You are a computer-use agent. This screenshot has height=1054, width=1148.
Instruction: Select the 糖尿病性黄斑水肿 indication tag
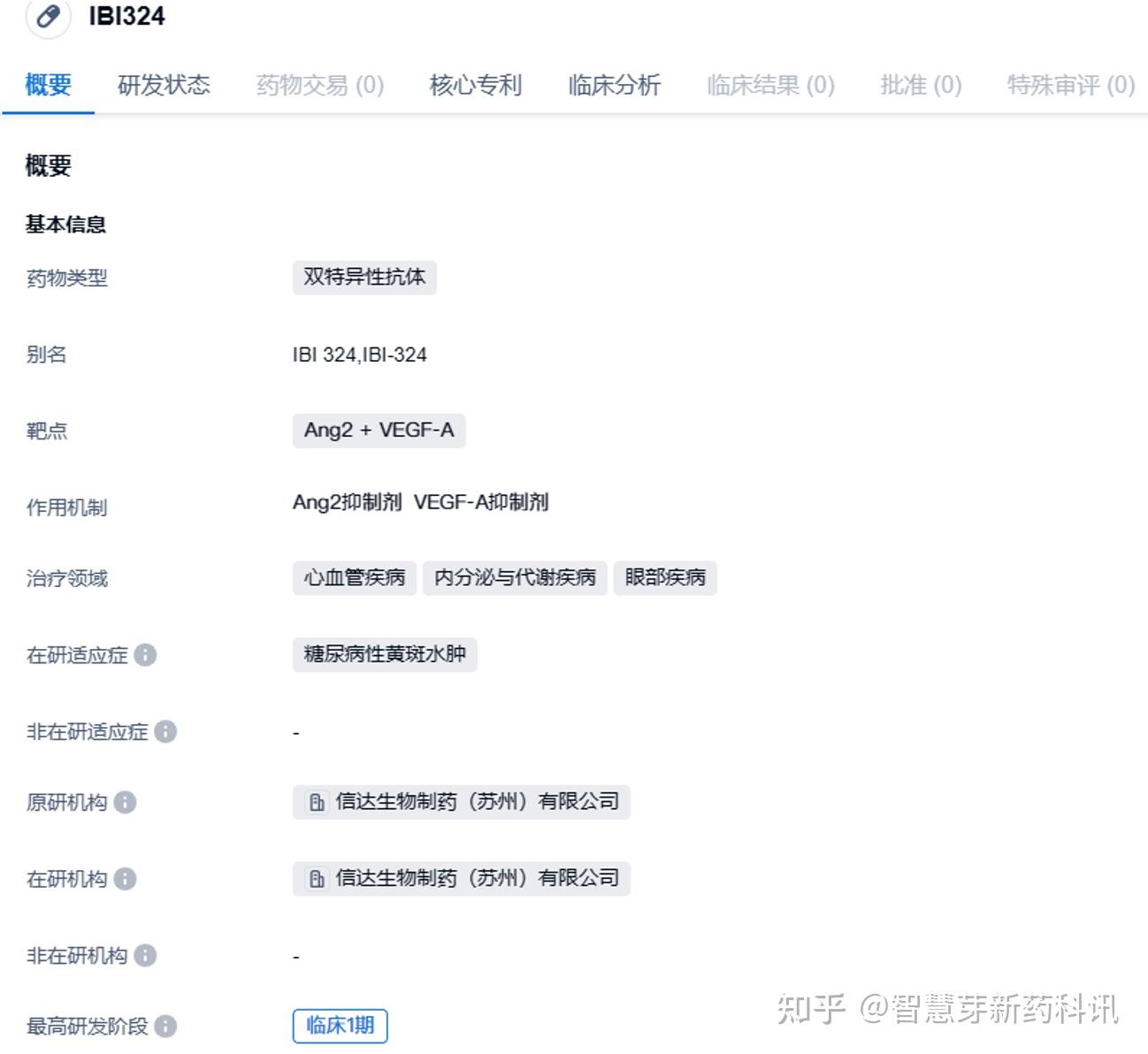click(x=386, y=654)
